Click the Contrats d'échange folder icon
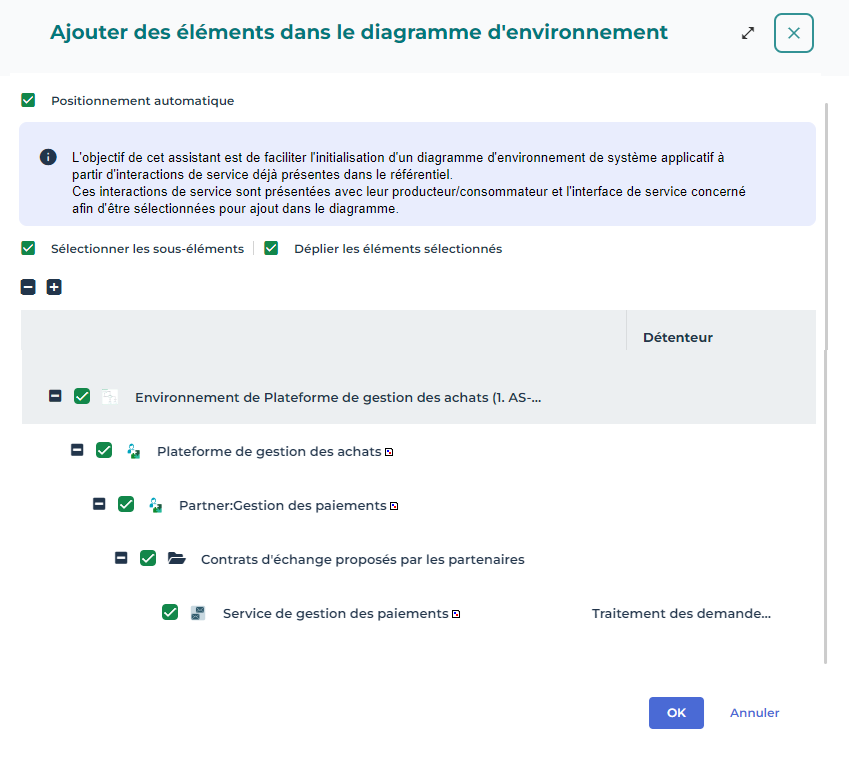Viewport: 849px width, 758px height. pyautogui.click(x=176, y=559)
